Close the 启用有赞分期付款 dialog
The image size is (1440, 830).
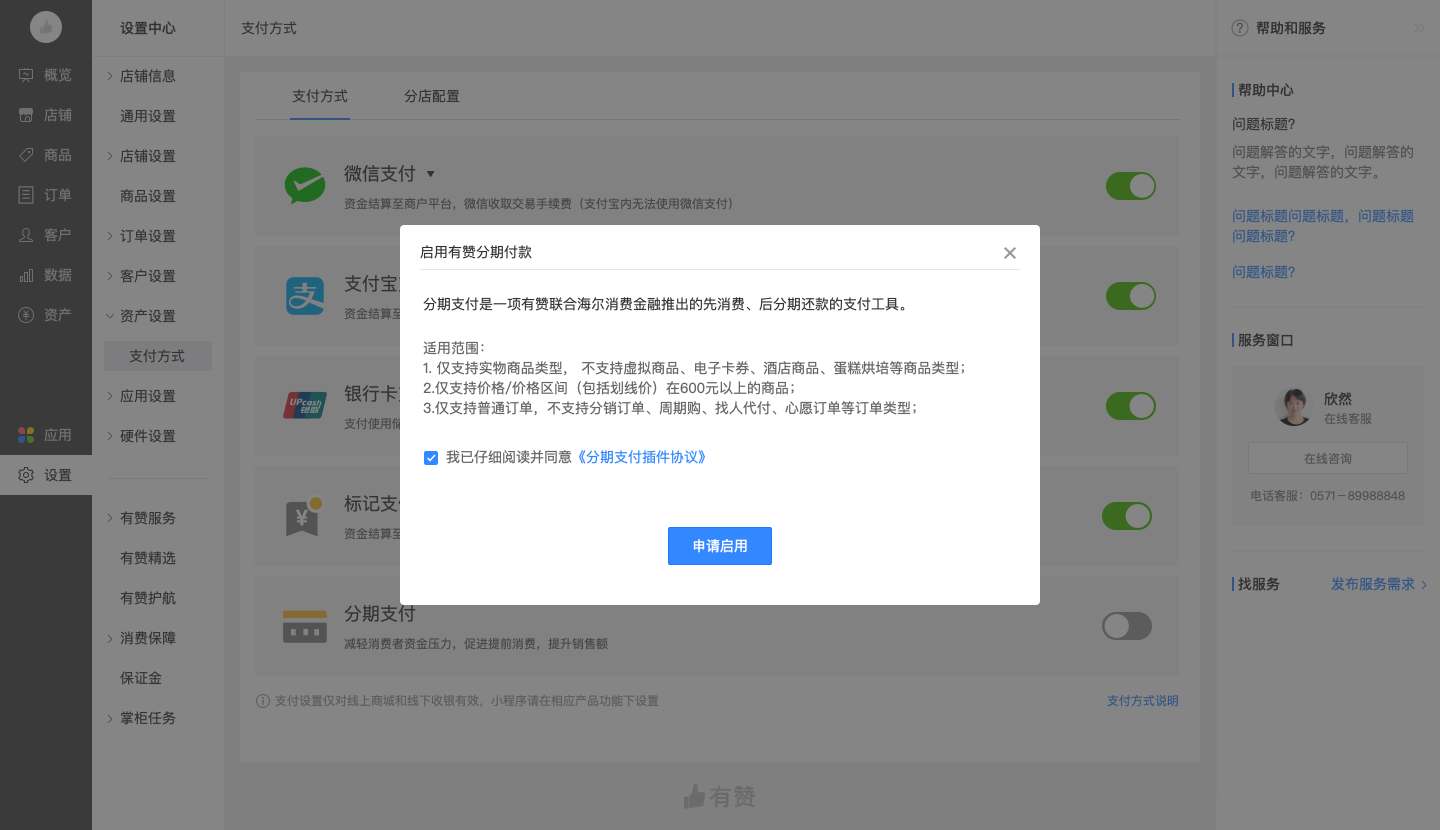1010,253
